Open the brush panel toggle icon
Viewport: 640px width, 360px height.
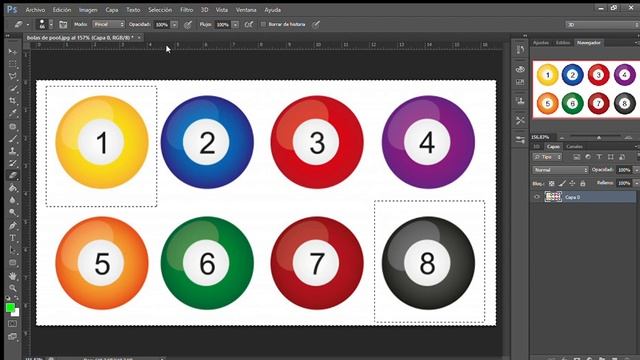(x=63, y=24)
